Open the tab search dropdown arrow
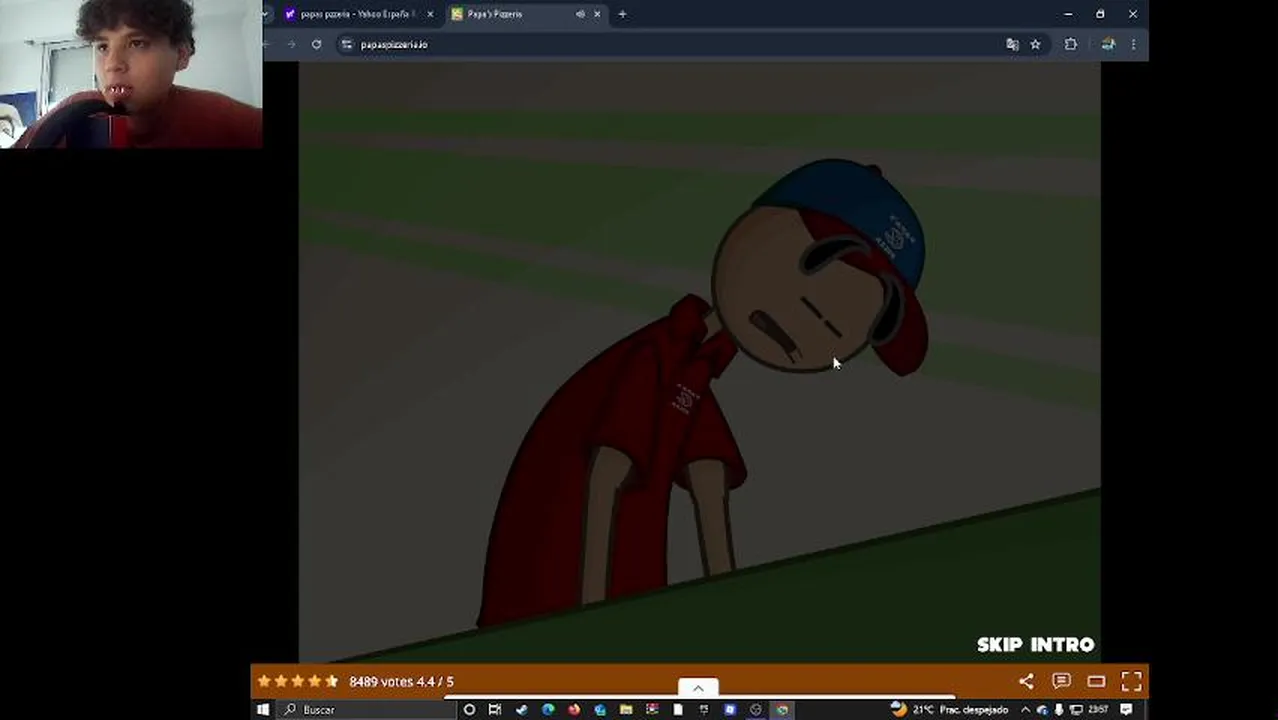The width and height of the screenshot is (1278, 720). (265, 14)
